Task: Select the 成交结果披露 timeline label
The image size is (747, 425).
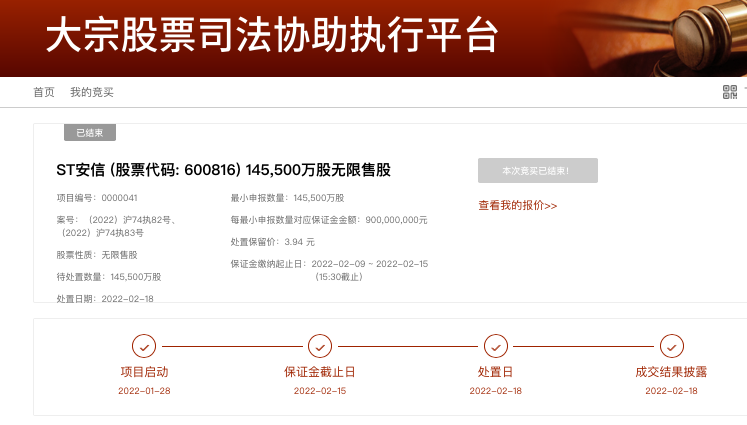Action: [x=671, y=372]
